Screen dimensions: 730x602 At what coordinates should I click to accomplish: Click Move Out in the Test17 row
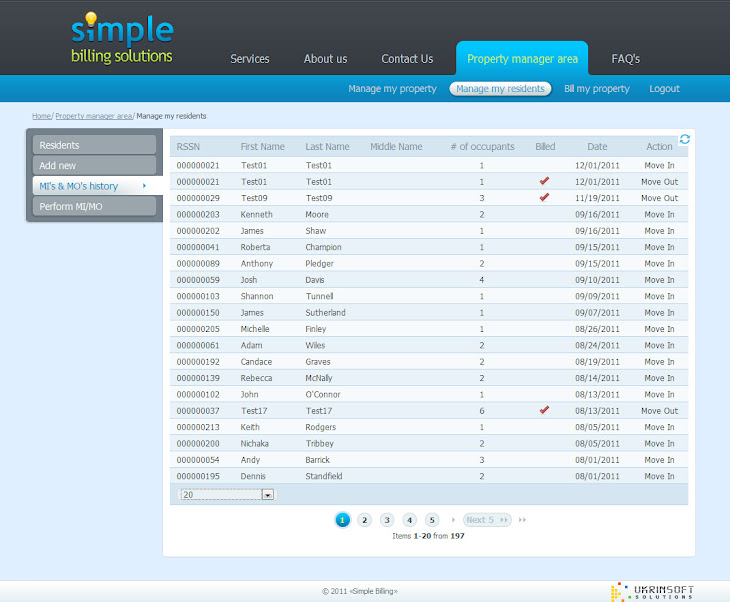click(x=659, y=411)
